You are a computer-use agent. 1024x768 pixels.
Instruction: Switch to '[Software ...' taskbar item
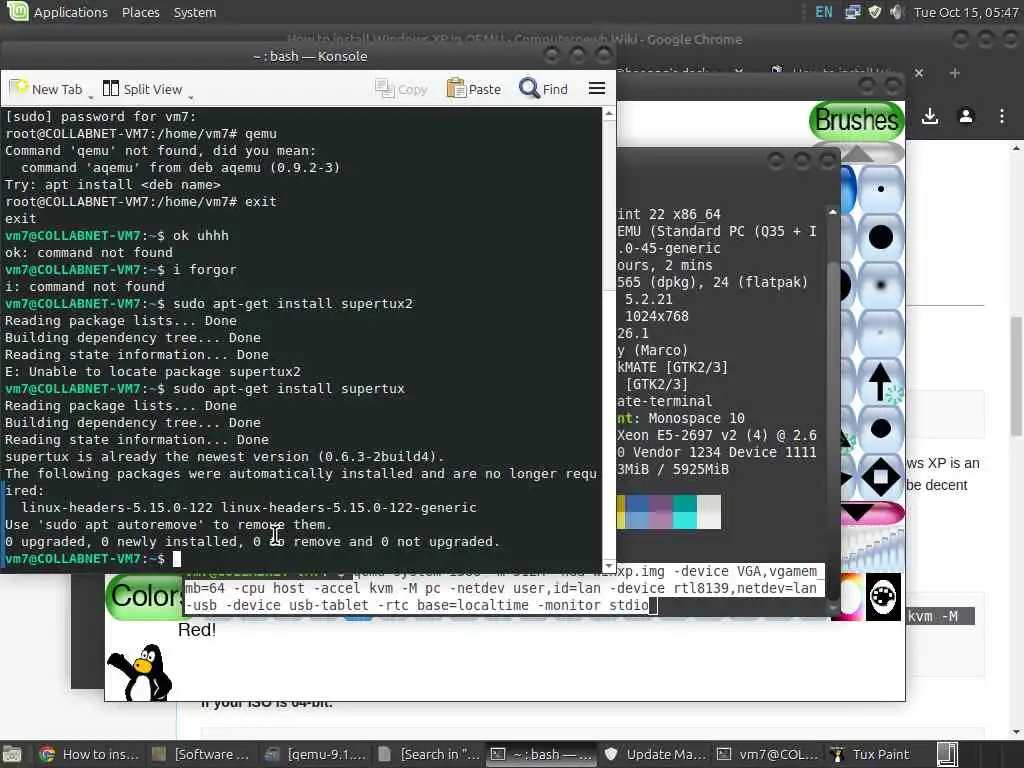tap(200, 754)
